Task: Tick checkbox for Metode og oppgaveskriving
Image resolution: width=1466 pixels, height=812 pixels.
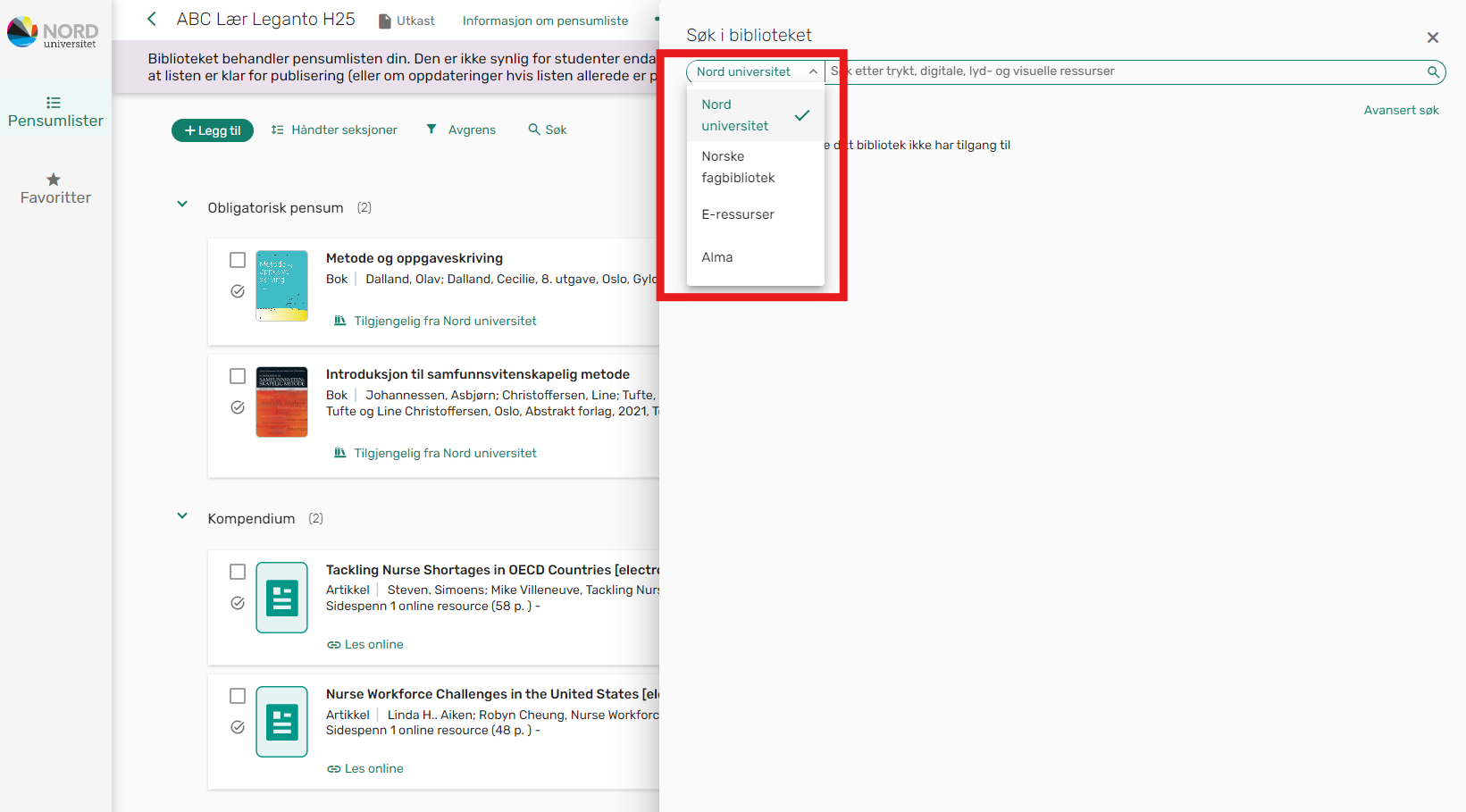Action: (x=238, y=260)
